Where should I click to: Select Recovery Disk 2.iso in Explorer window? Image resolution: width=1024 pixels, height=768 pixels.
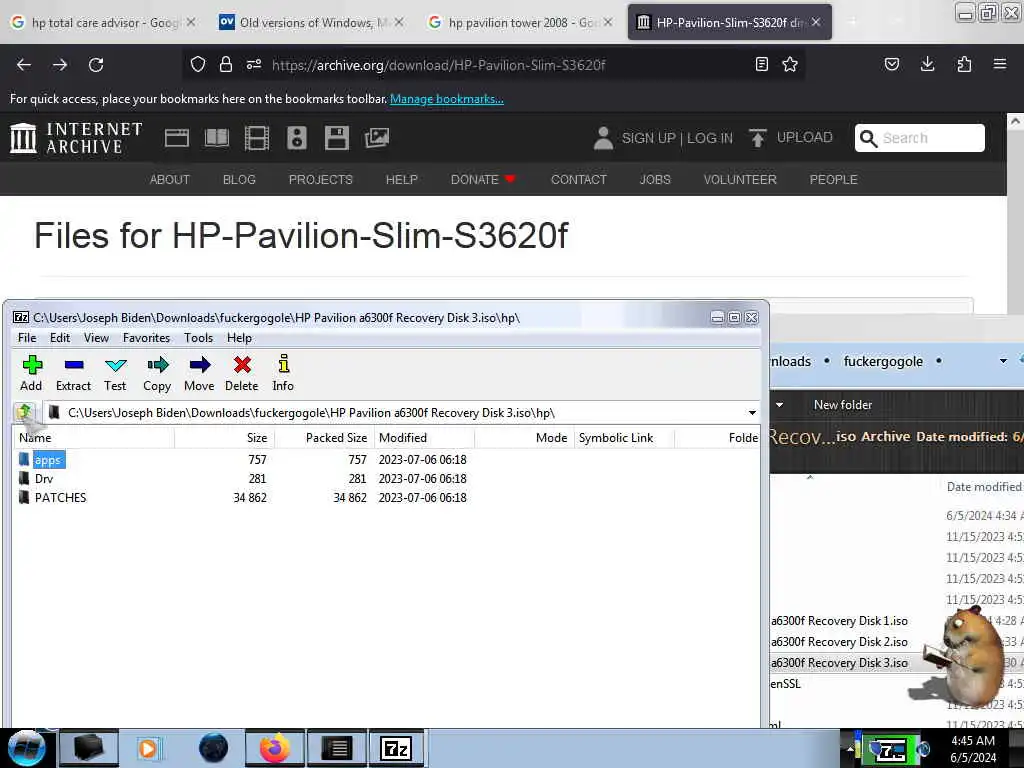click(x=839, y=641)
